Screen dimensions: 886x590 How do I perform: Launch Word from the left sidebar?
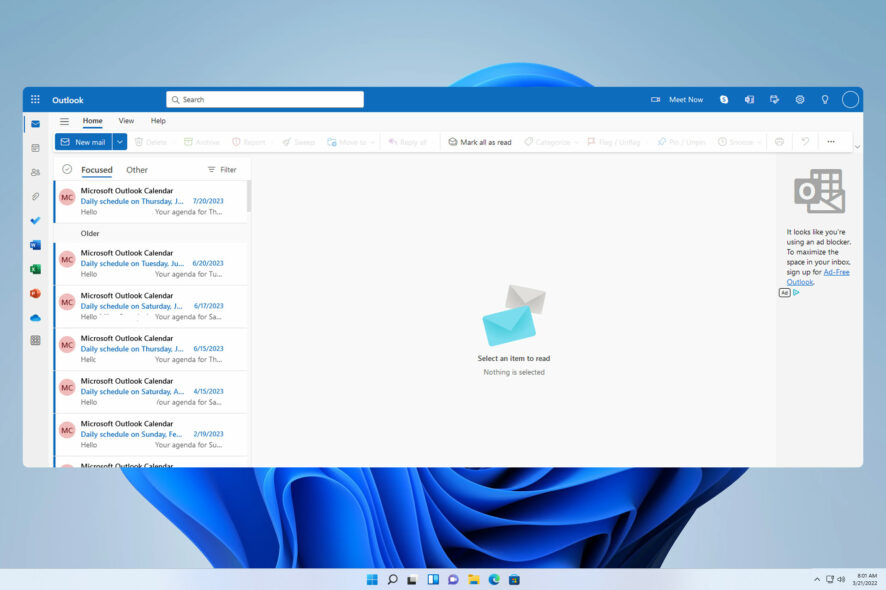point(35,245)
